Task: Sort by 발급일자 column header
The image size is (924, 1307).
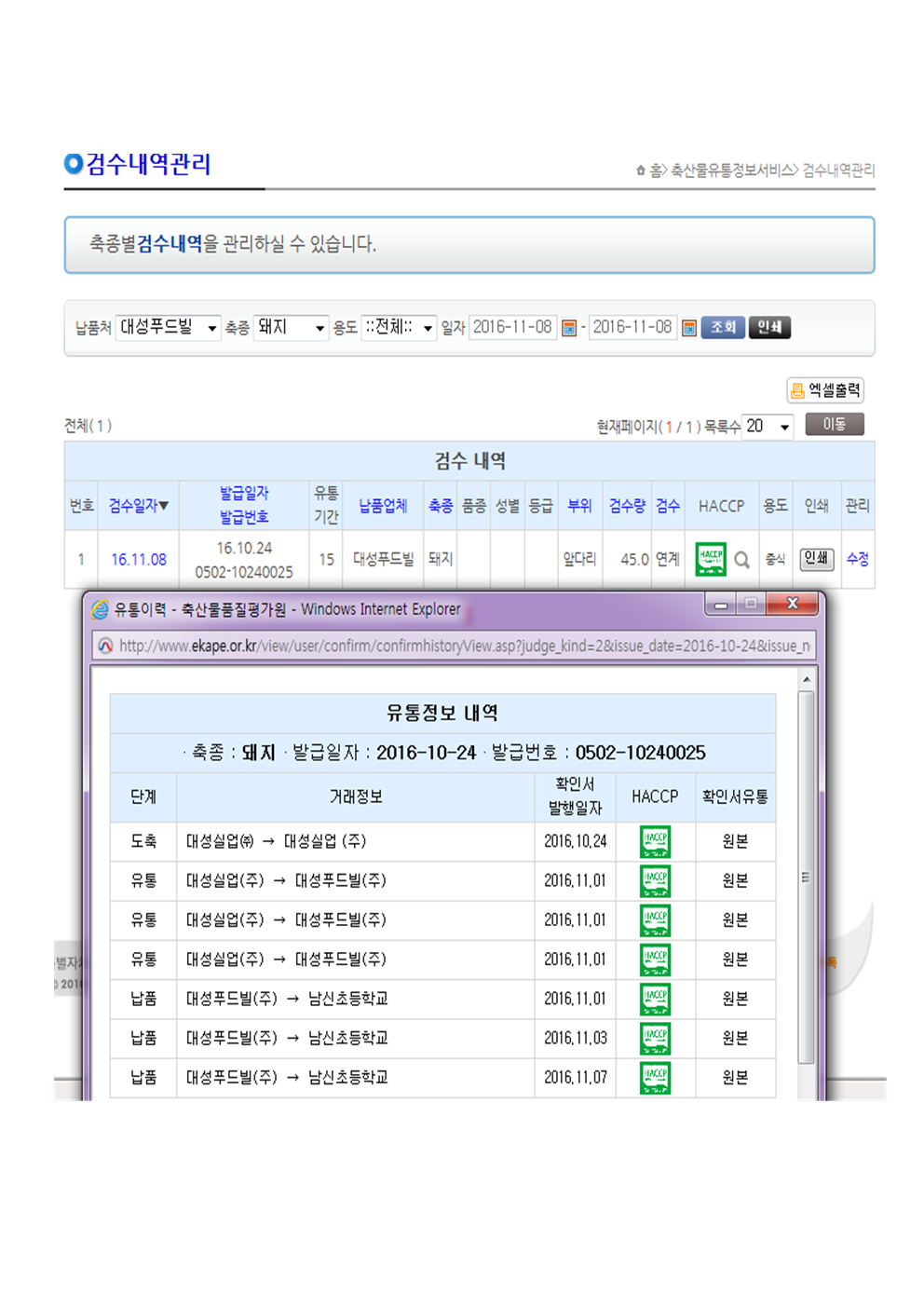Action: [x=244, y=493]
